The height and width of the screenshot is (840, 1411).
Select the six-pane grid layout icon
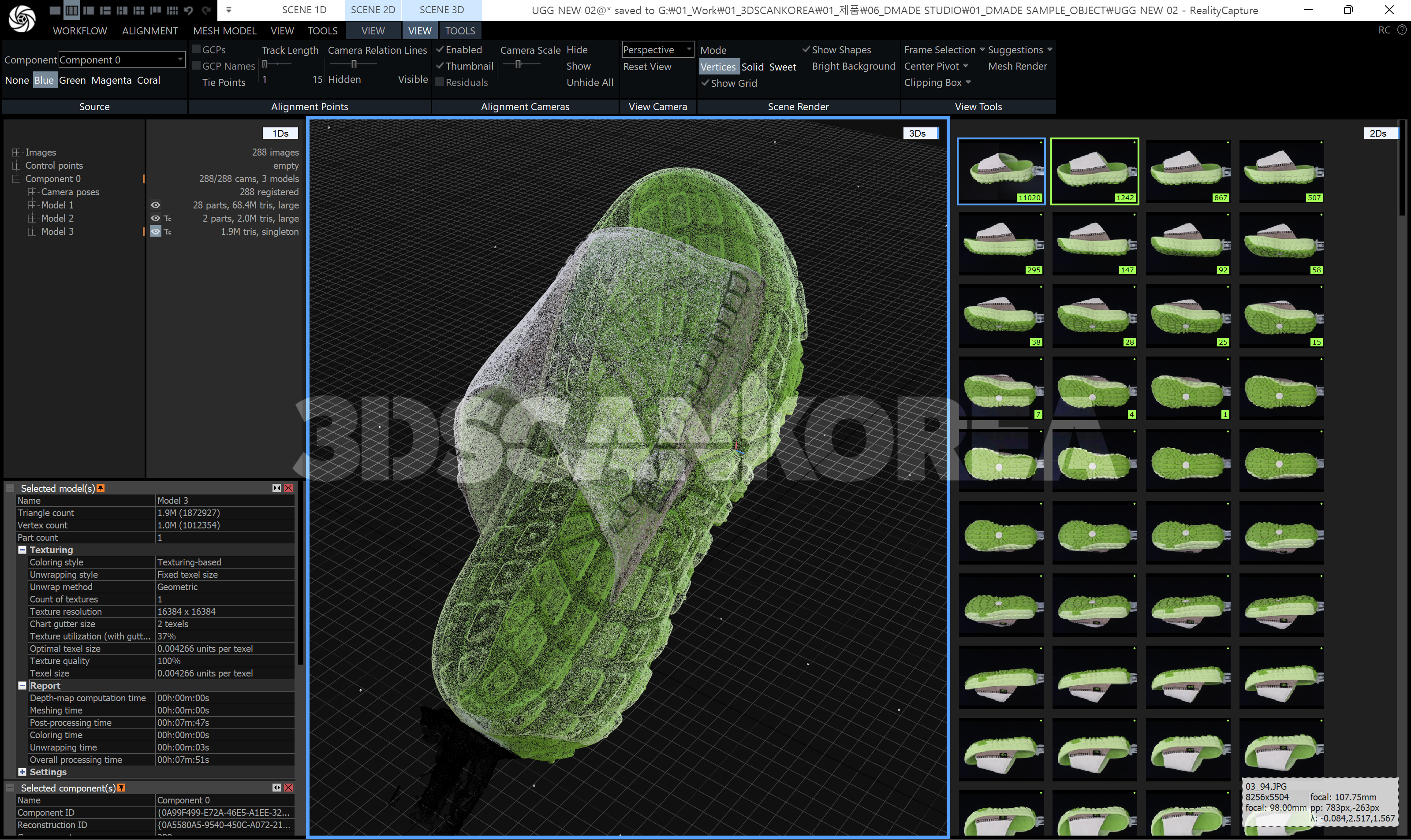click(x=139, y=10)
